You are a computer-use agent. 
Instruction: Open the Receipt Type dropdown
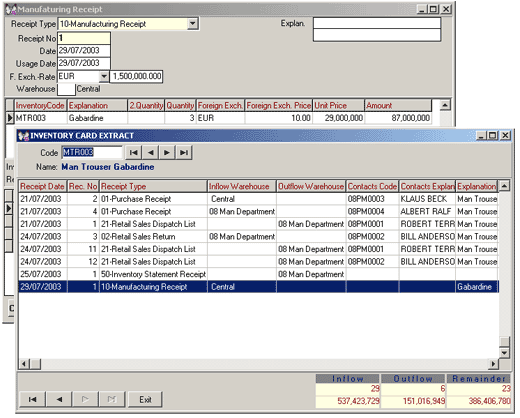pos(193,24)
